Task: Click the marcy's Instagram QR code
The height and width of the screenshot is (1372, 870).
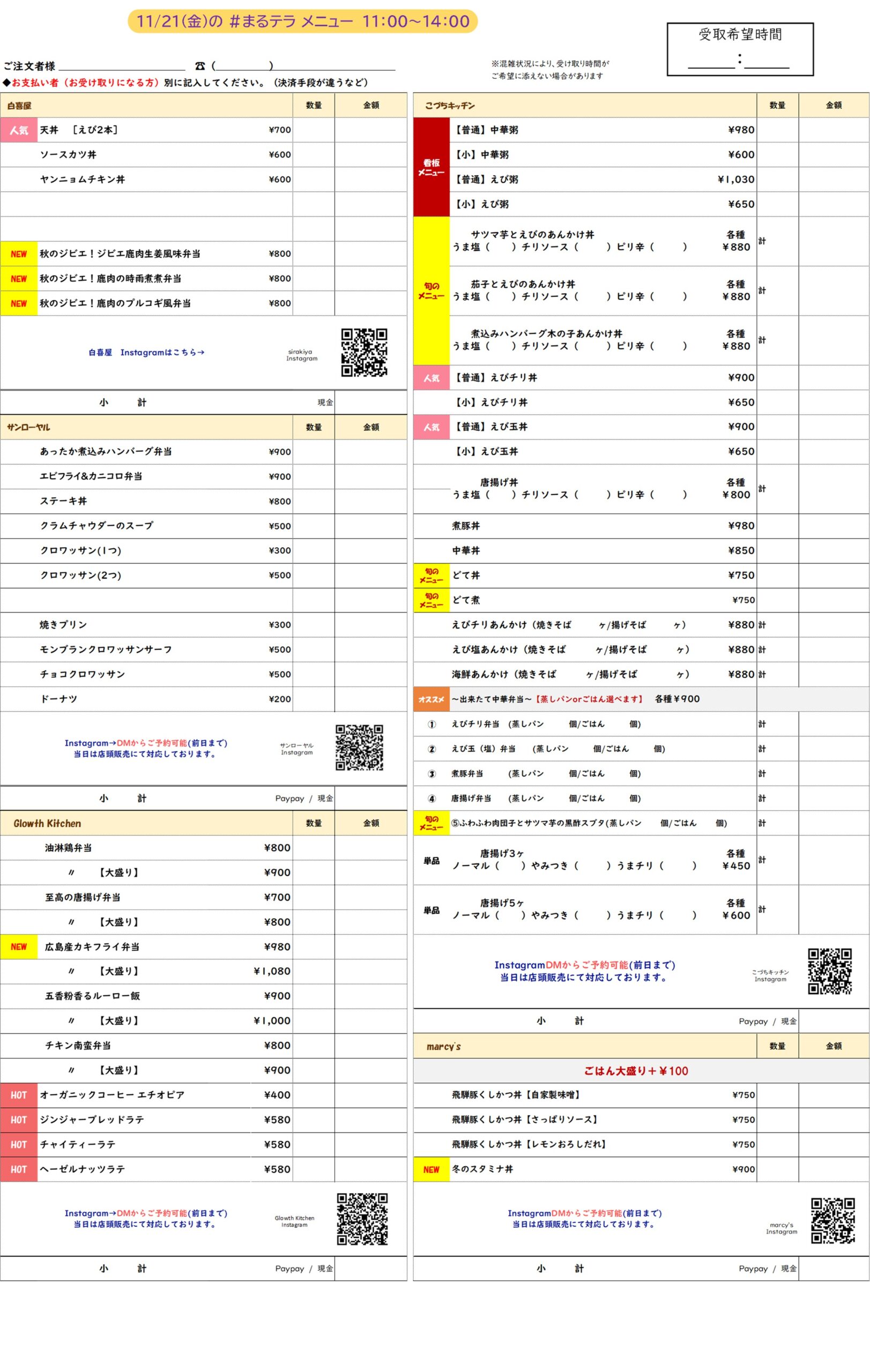Action: (x=832, y=1220)
